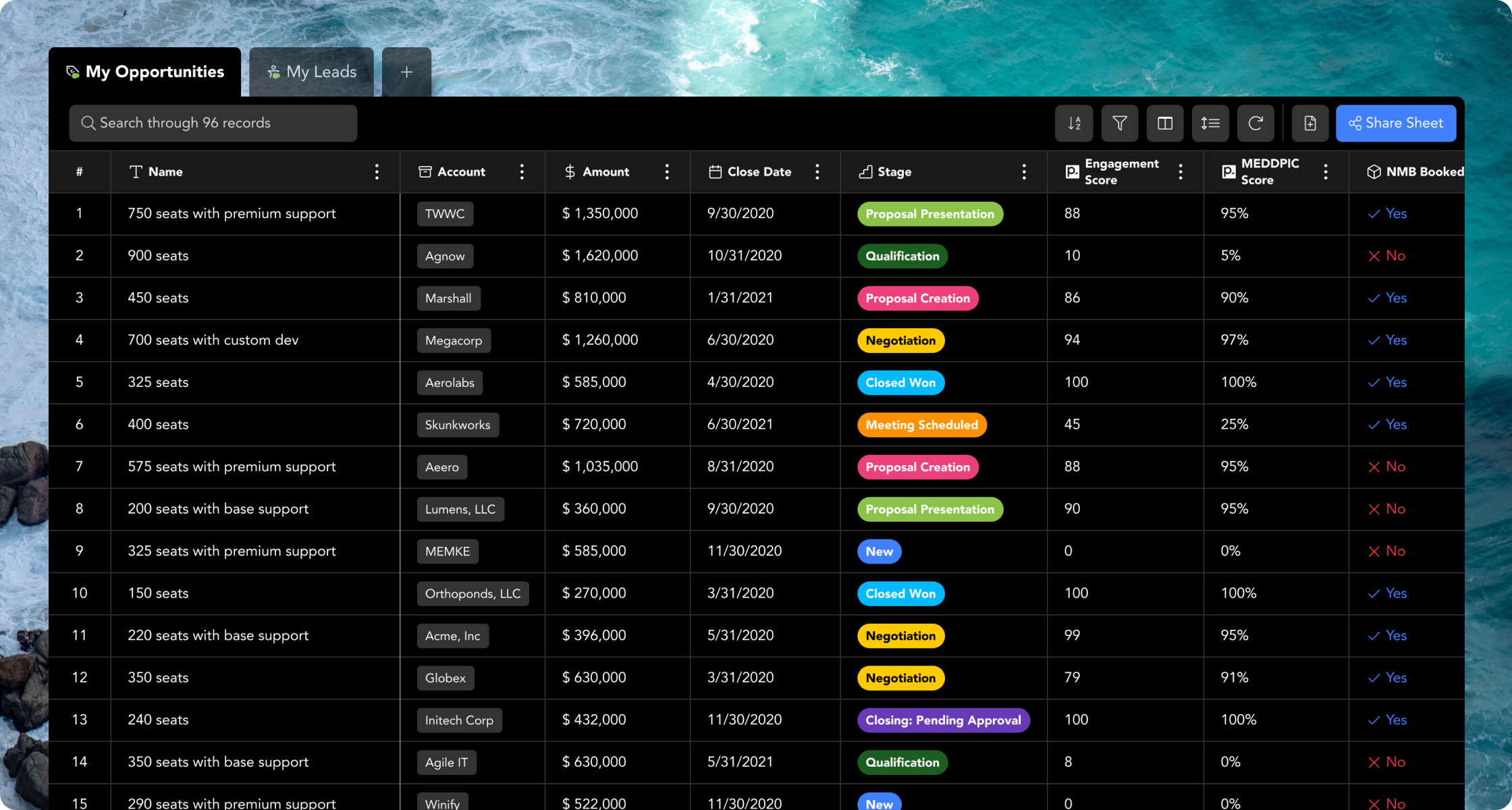Open Close Date column options menu
The image size is (1512, 810).
pyautogui.click(x=817, y=172)
